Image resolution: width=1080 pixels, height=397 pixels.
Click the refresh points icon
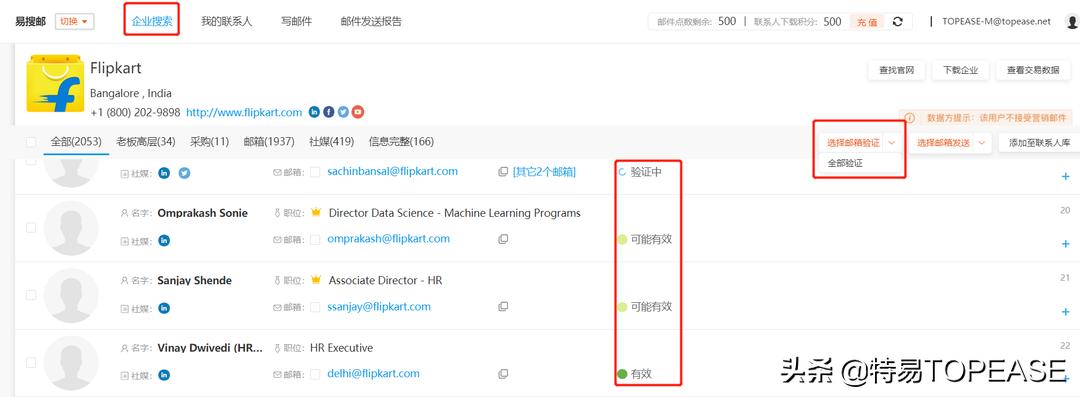tap(897, 21)
